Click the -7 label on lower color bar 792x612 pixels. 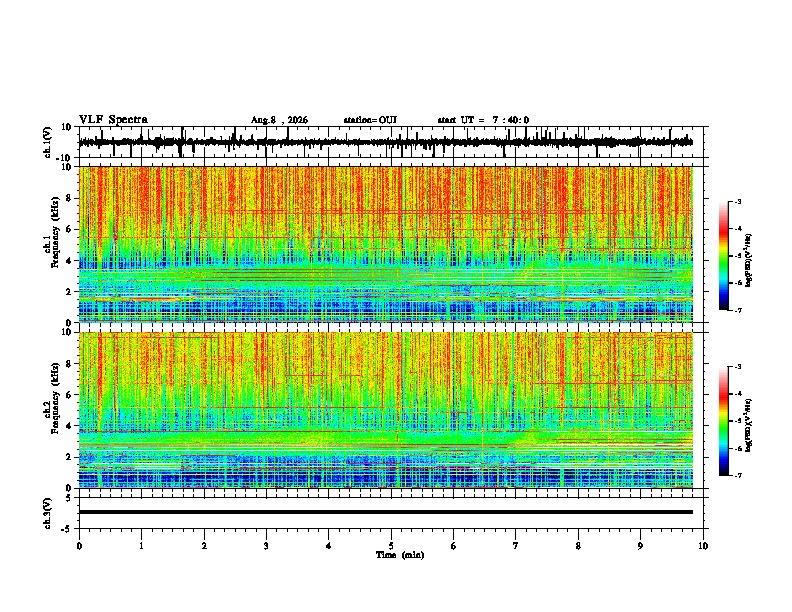click(737, 475)
